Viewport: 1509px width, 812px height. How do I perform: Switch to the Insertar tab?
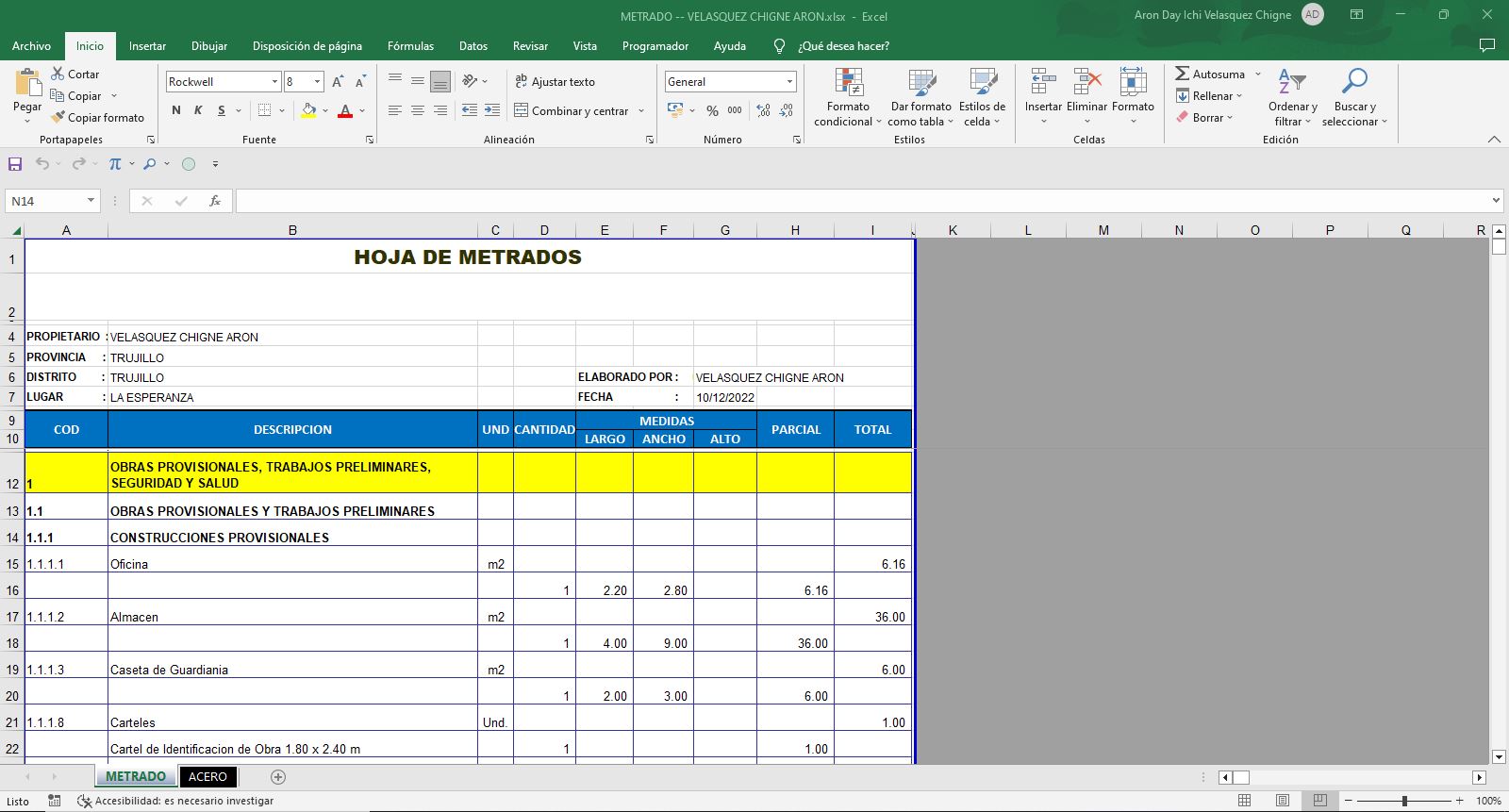click(x=147, y=46)
